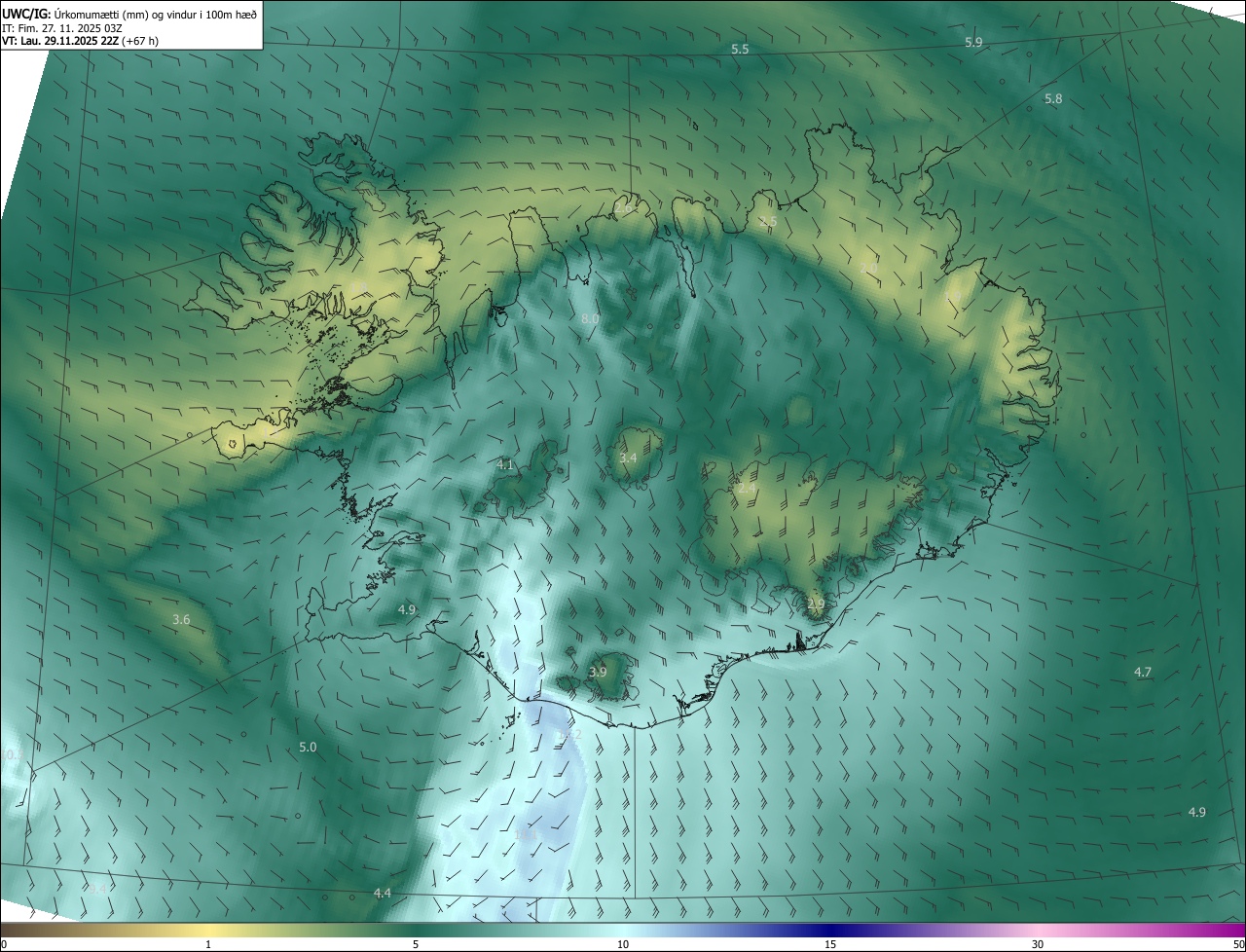
Task: Select the 4.1 value on the glacier
Action: pyautogui.click(x=504, y=465)
